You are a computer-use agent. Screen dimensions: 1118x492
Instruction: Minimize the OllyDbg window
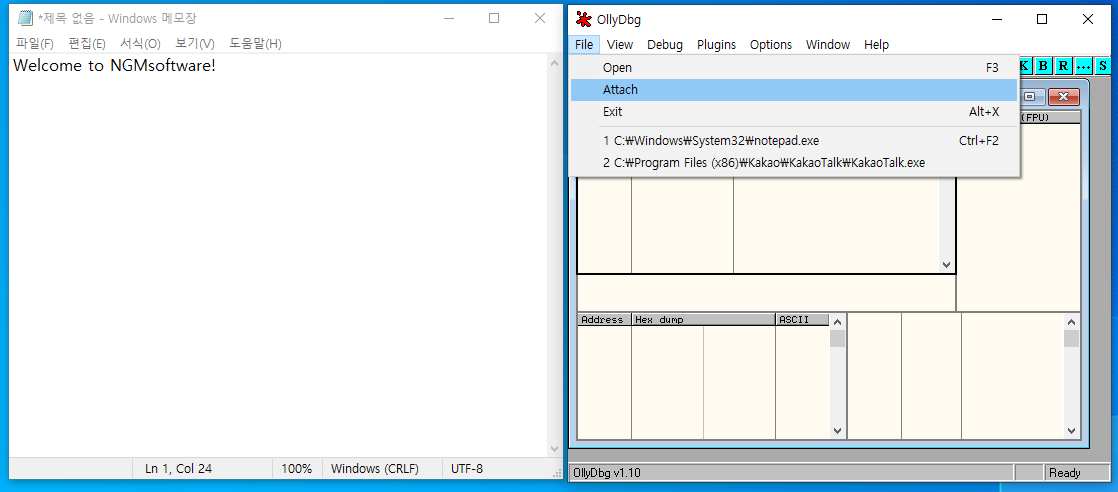point(997,19)
